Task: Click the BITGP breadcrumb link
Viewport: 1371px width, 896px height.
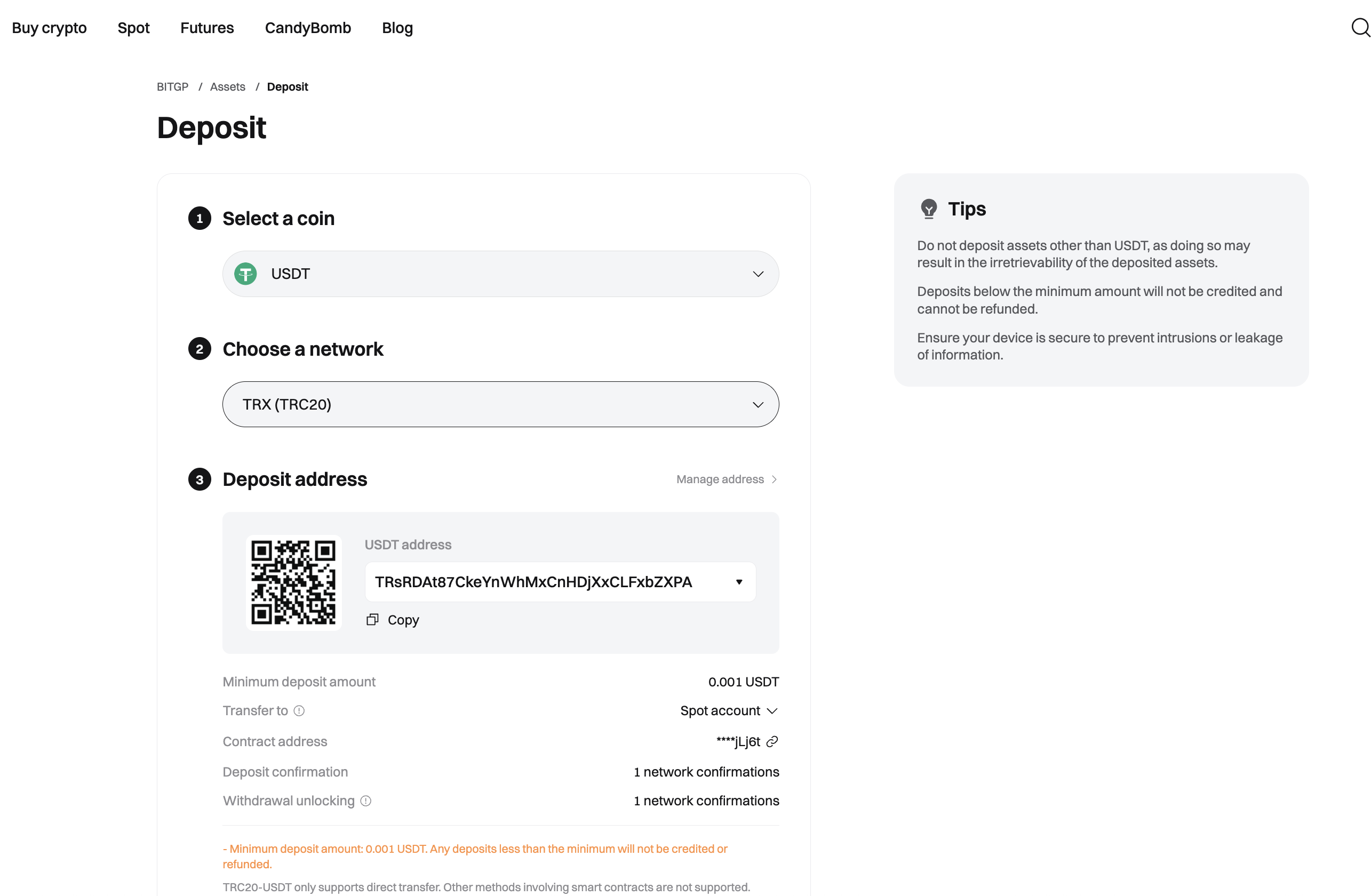Action: tap(172, 86)
